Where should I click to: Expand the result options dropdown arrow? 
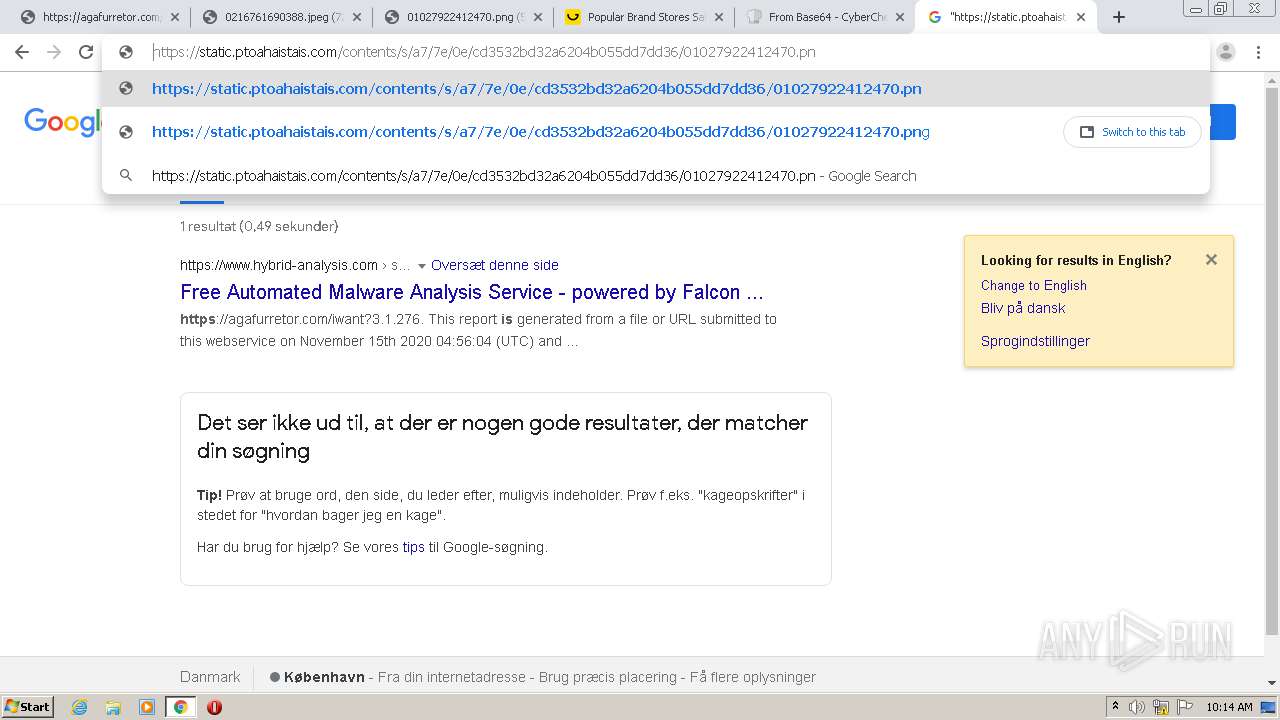point(422,265)
